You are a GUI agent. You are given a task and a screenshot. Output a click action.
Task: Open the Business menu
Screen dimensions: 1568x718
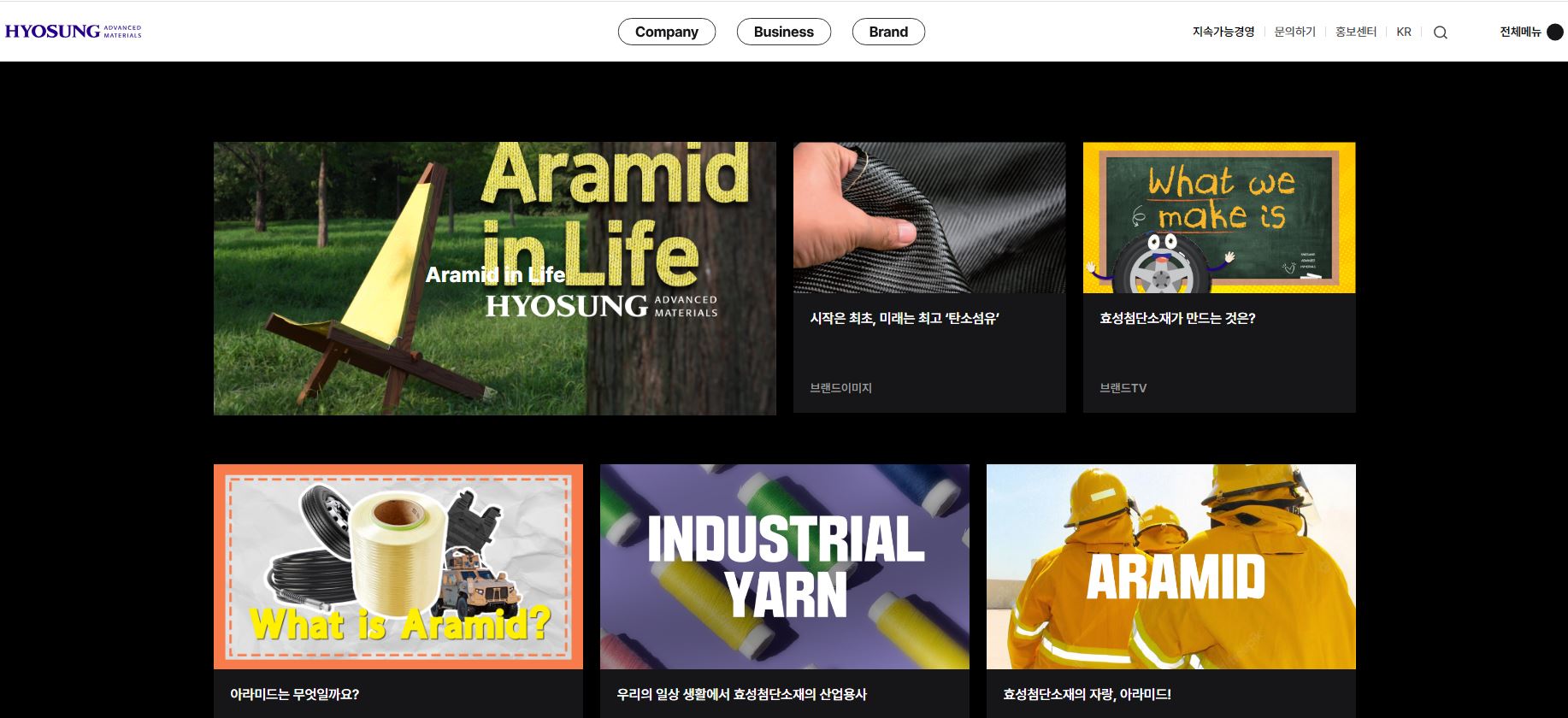tap(784, 32)
